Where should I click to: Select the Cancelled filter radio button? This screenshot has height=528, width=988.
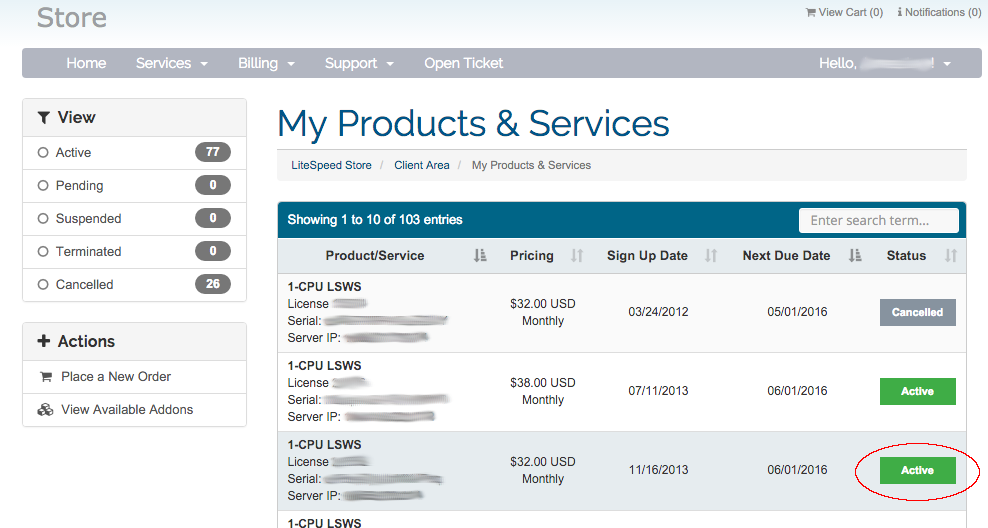tap(43, 284)
